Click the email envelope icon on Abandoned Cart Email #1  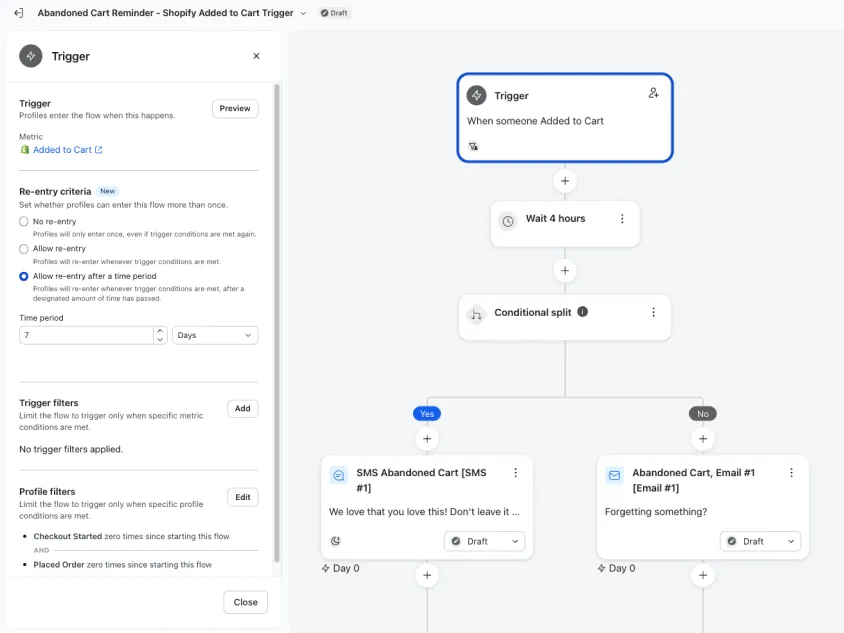(x=614, y=475)
